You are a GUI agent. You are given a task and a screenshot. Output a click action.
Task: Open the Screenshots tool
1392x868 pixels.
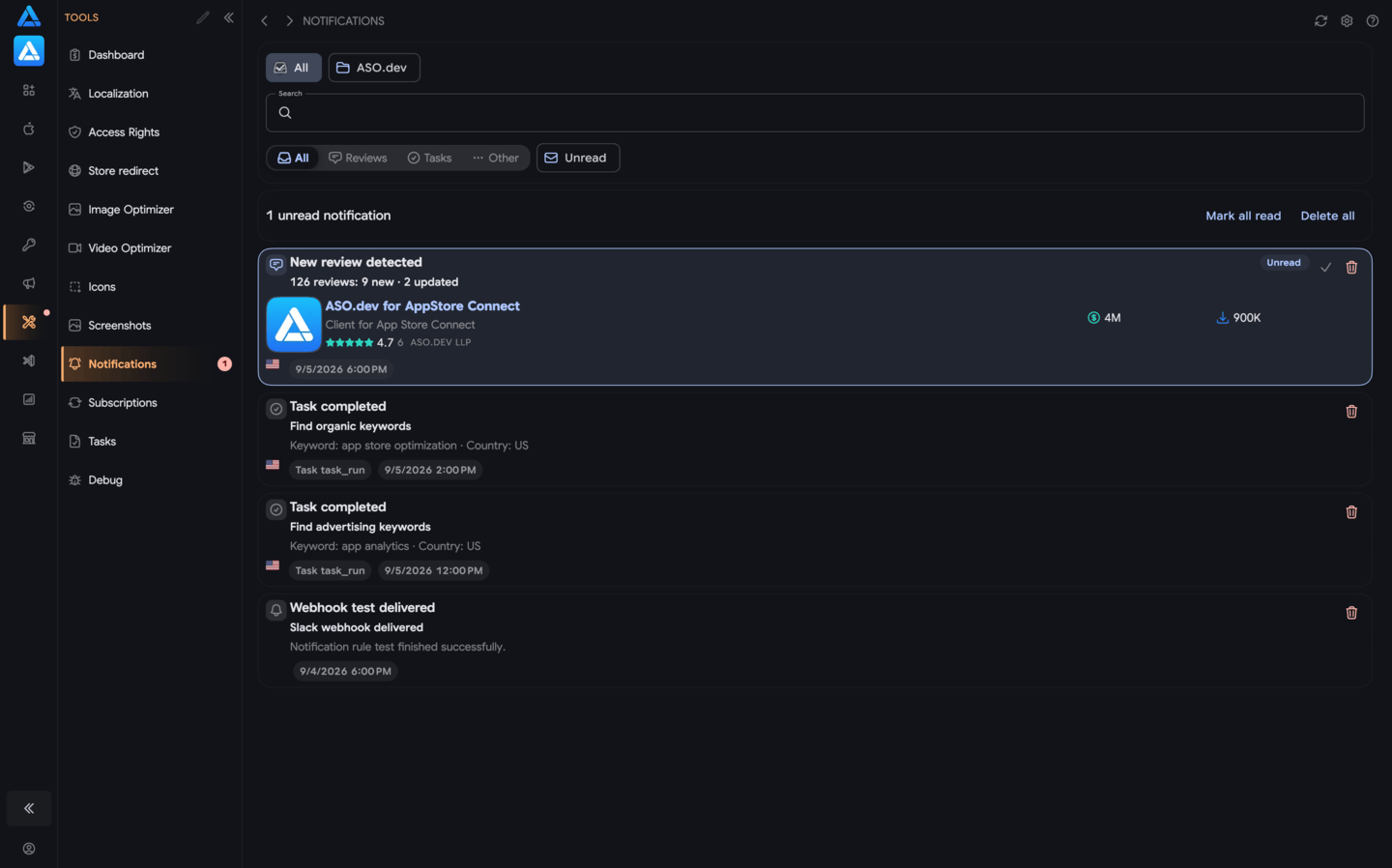149,326
